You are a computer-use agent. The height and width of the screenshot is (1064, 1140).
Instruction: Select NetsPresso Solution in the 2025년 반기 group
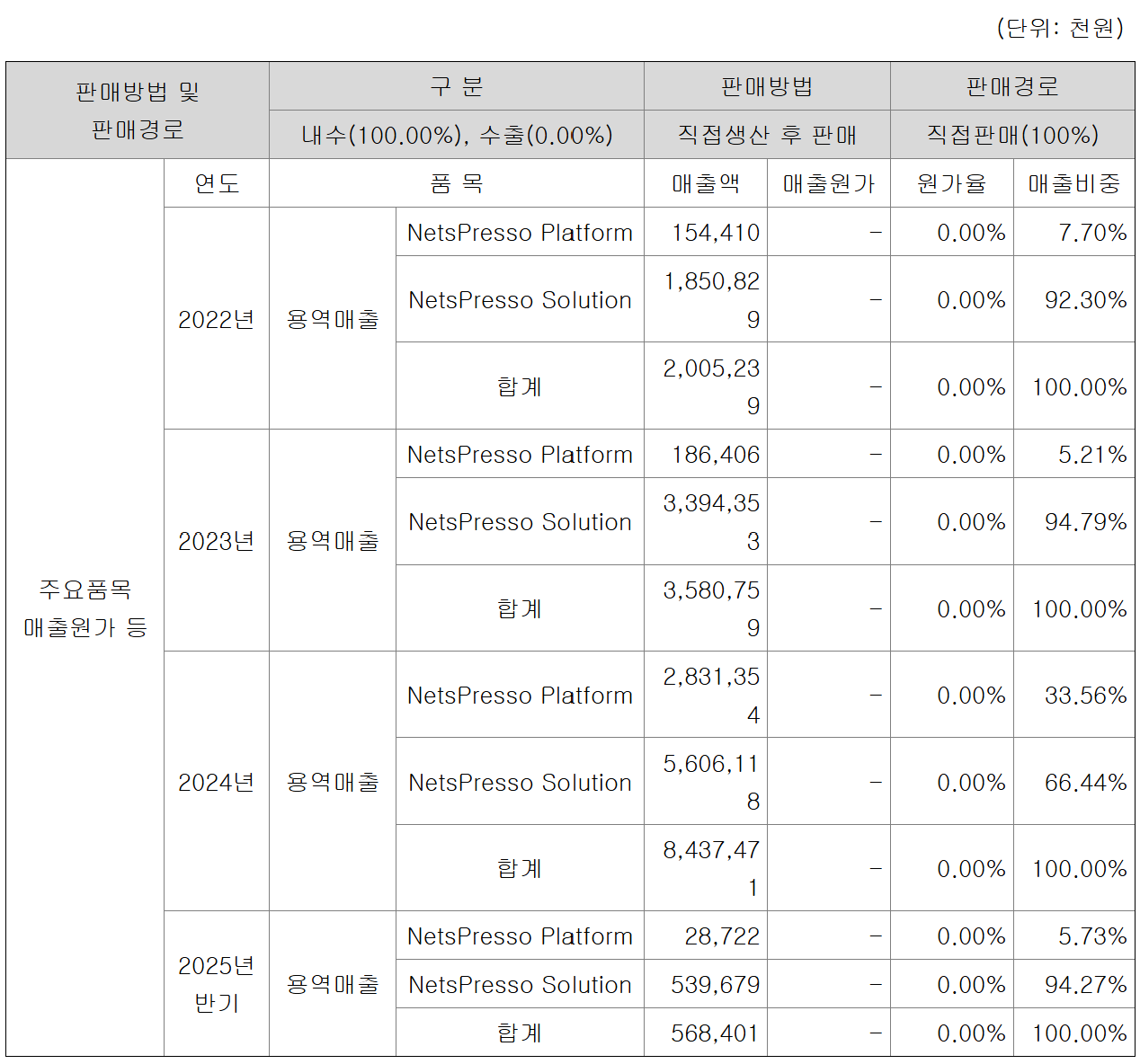point(520,985)
